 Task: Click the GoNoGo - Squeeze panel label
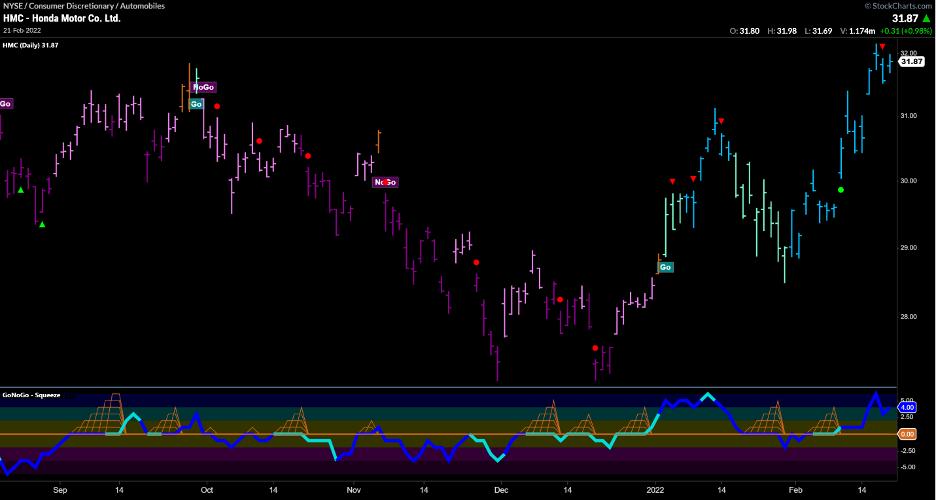point(31,394)
